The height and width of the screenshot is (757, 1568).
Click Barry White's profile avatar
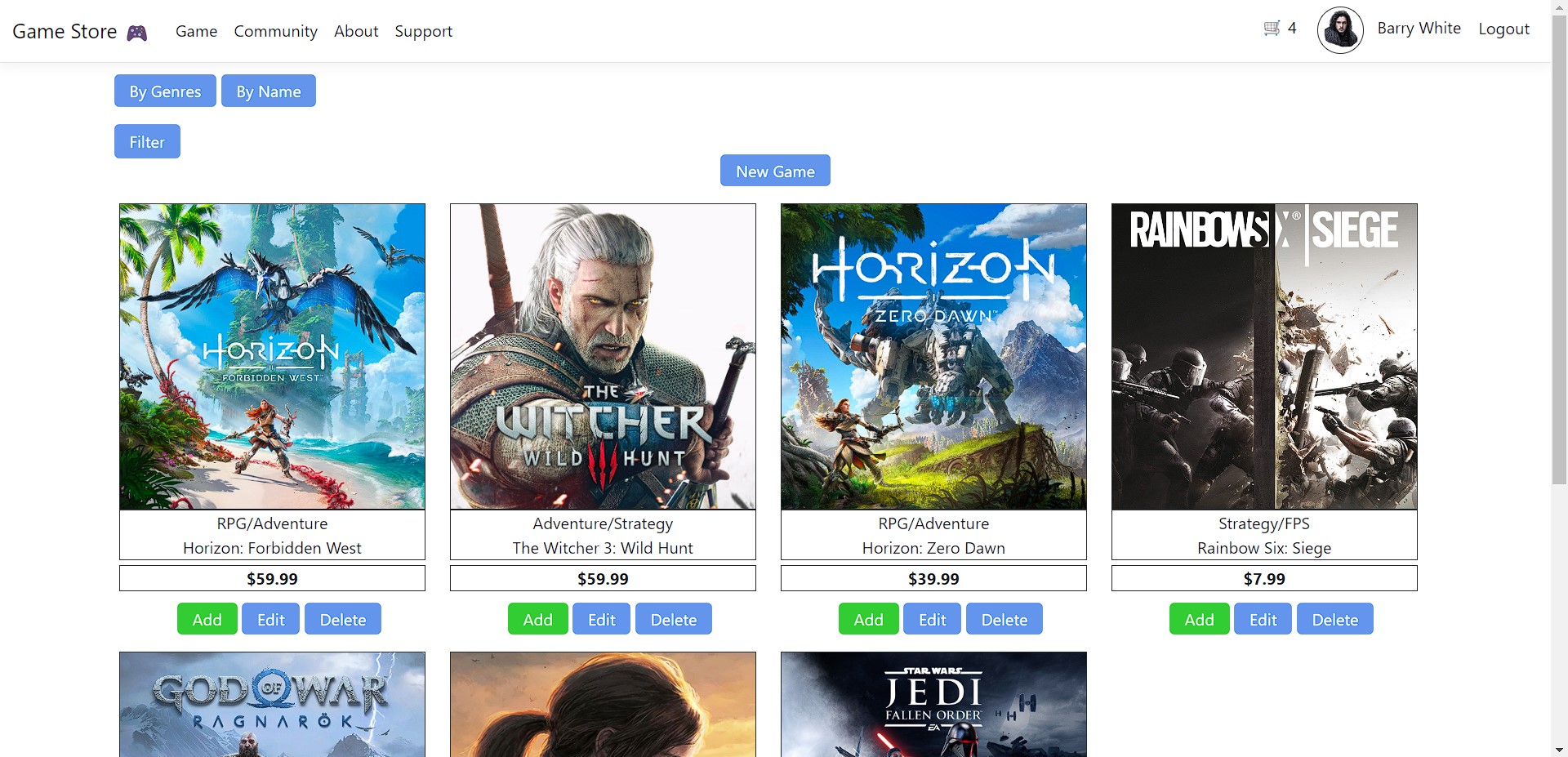click(1340, 30)
